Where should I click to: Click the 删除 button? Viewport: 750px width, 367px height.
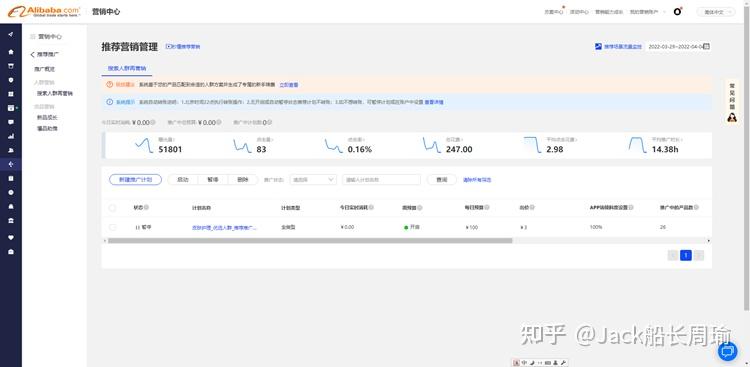coord(243,179)
